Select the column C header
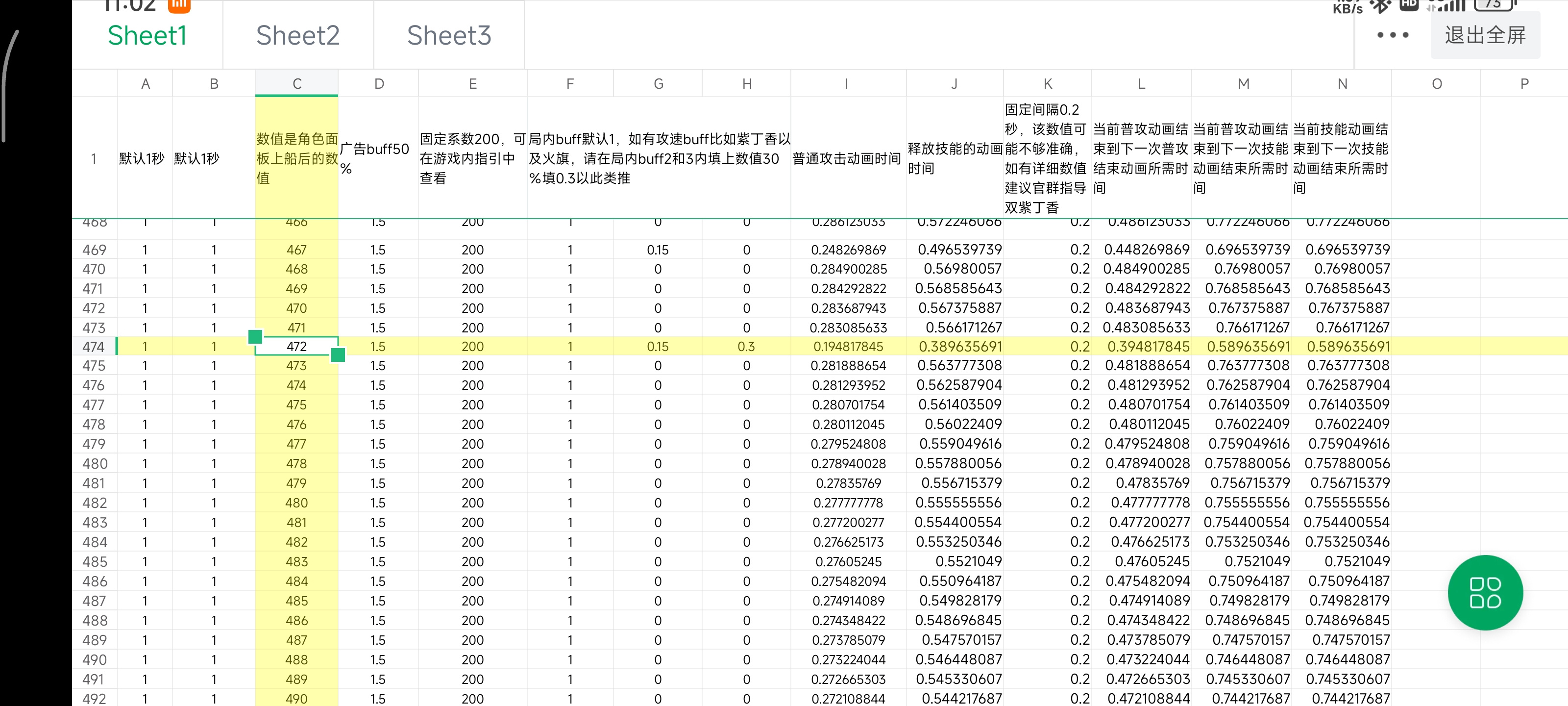The image size is (1568, 706). [296, 83]
